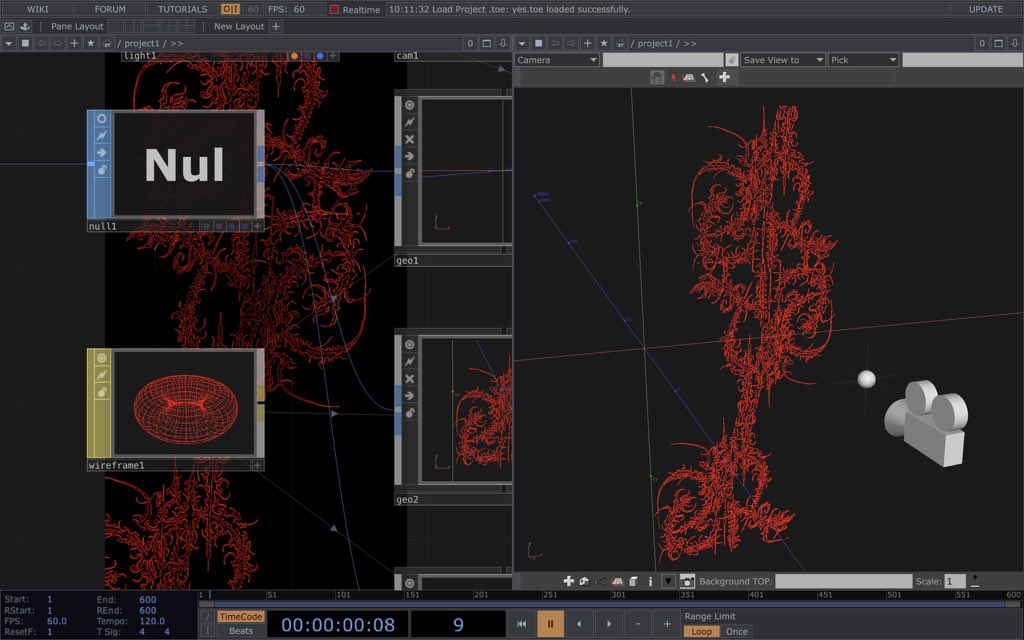1024x640 pixels.
Task: Open triangle dropdown in viewer bottom bar
Action: click(x=668, y=581)
